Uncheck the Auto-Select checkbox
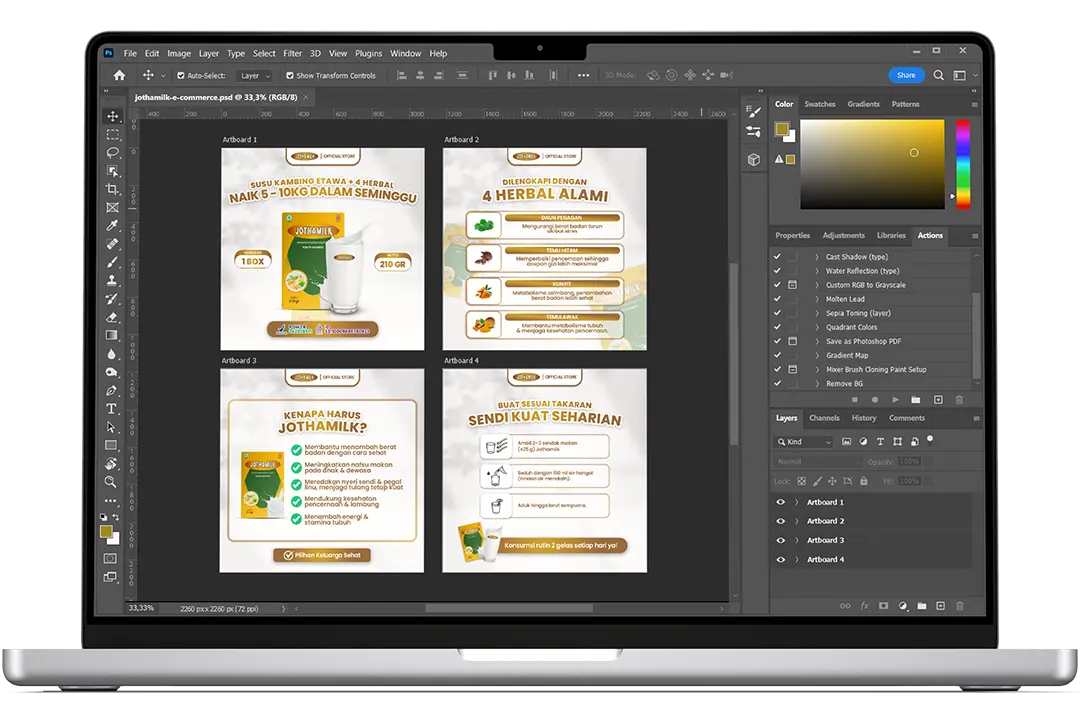 pyautogui.click(x=181, y=76)
